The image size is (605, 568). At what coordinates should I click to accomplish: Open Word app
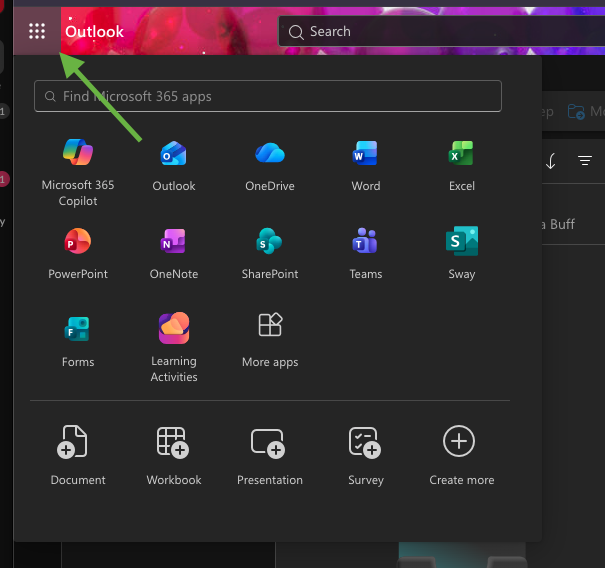pos(365,166)
